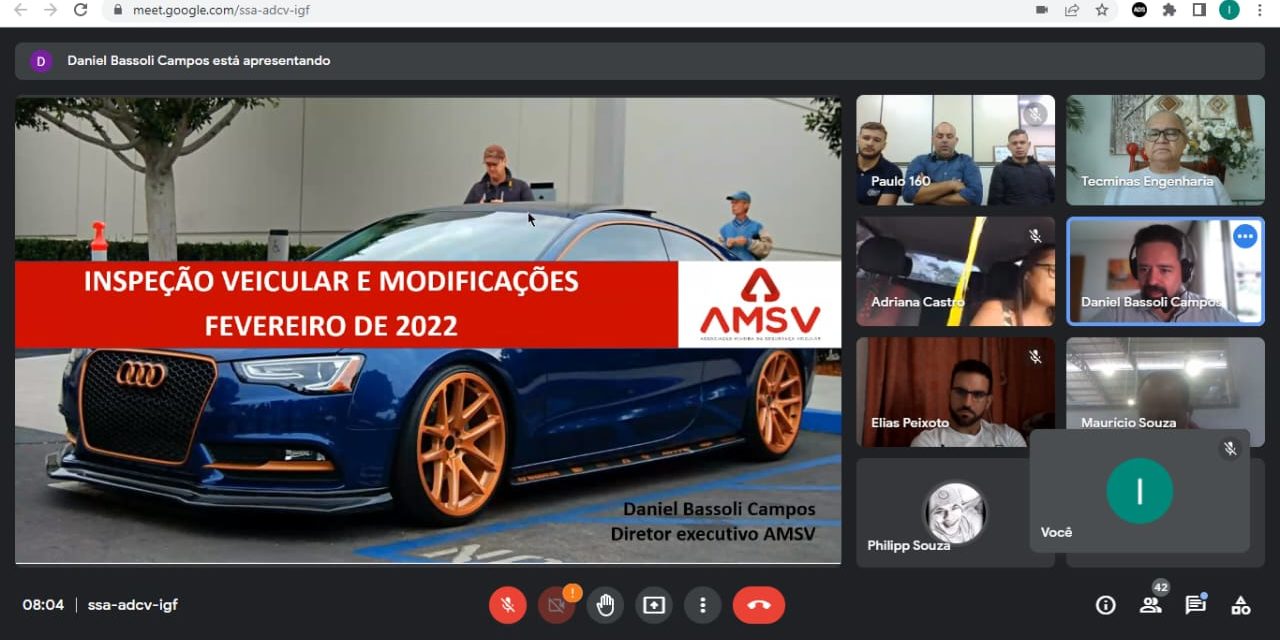Click the Tecminas Engenharia participant tile

click(1165, 150)
